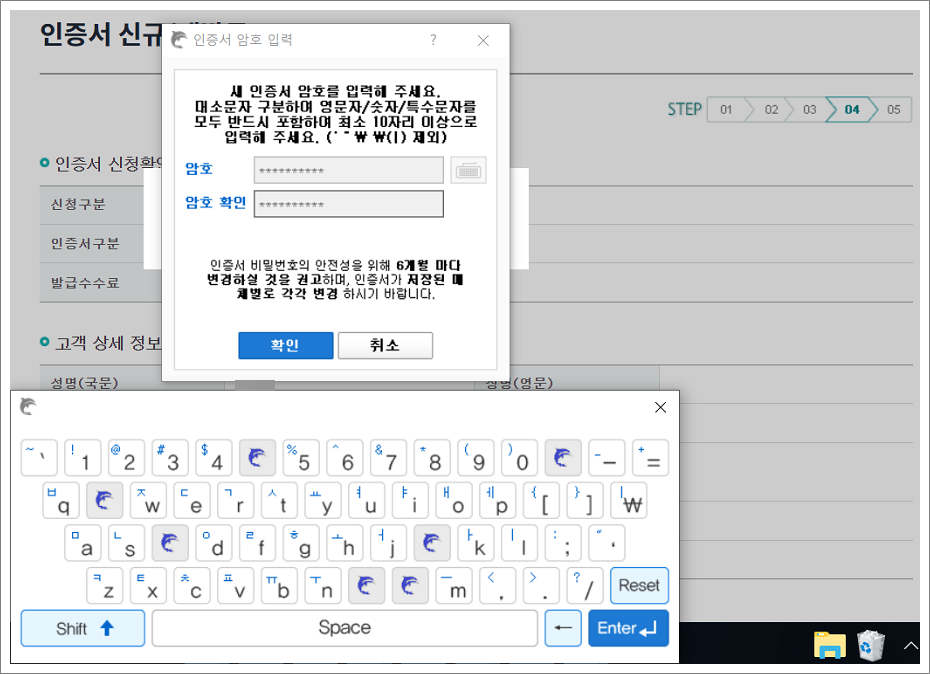Click the help question mark in dialog title
930x674 pixels.
click(x=434, y=40)
